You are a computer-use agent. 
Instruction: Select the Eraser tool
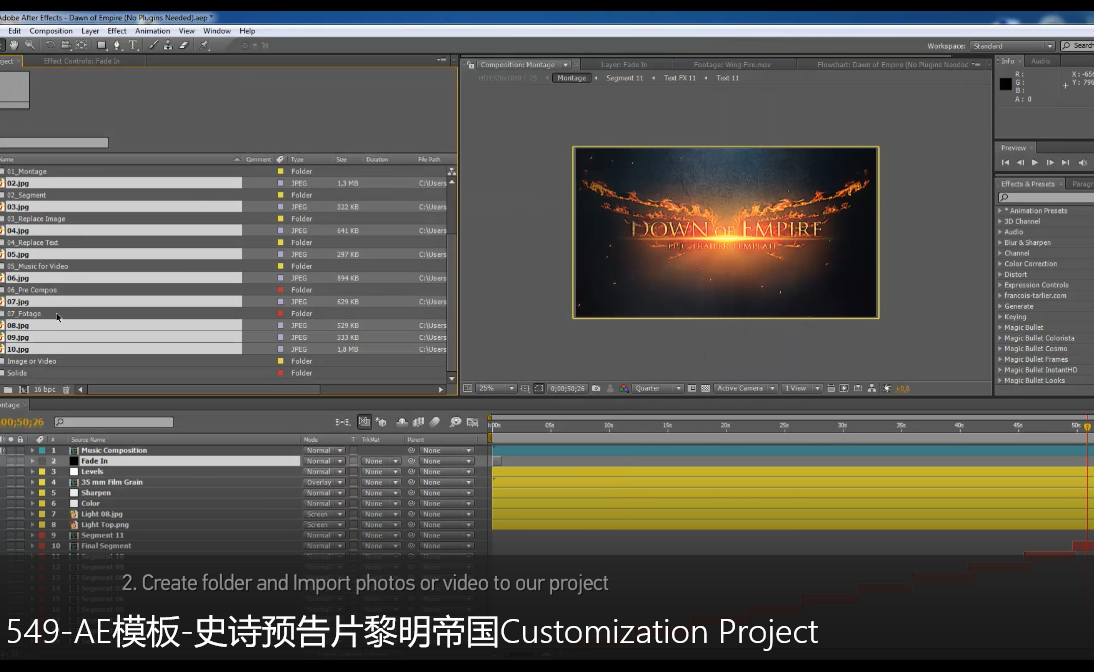click(x=183, y=45)
